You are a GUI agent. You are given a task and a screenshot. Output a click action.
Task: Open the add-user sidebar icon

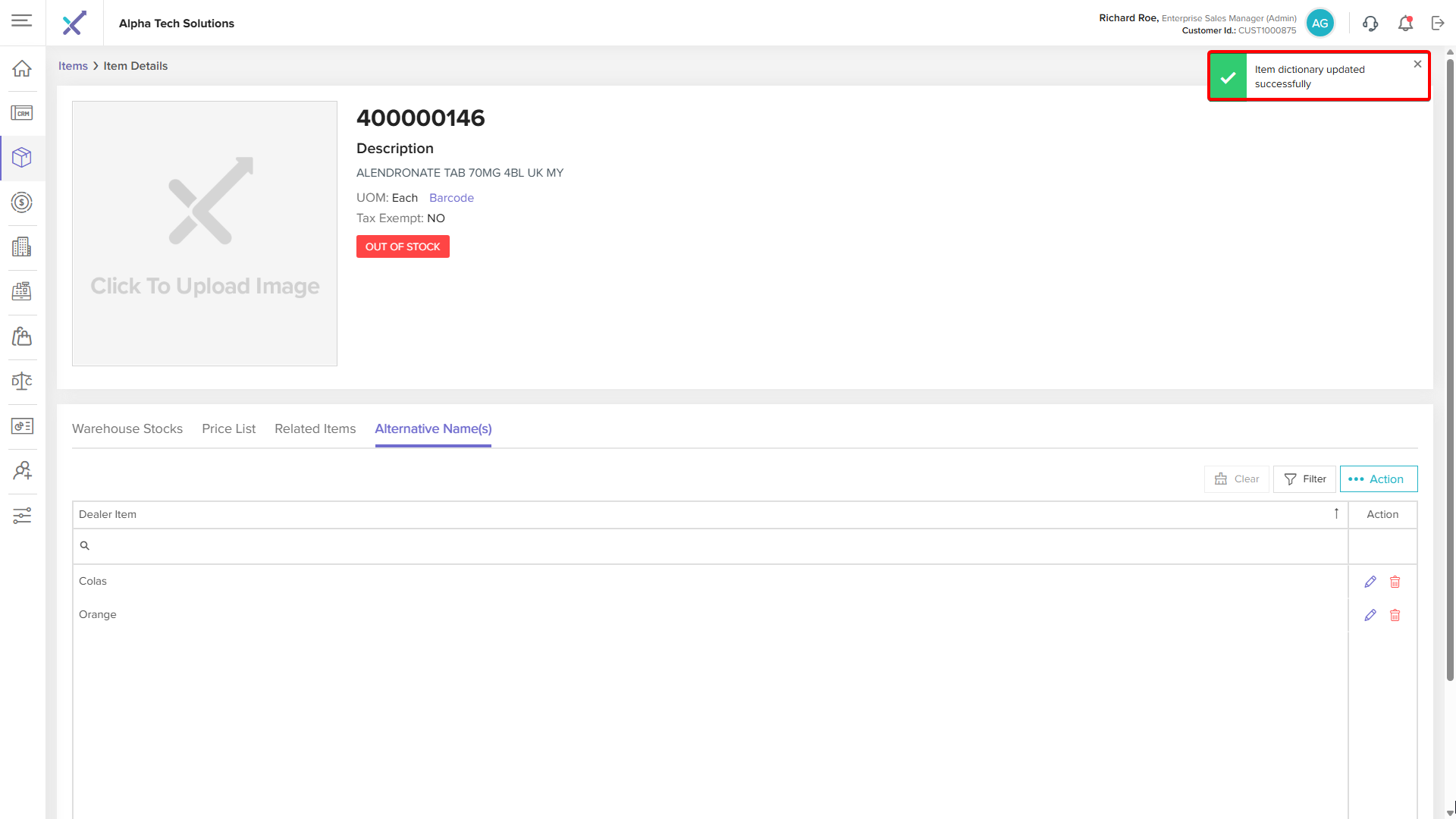(x=22, y=471)
